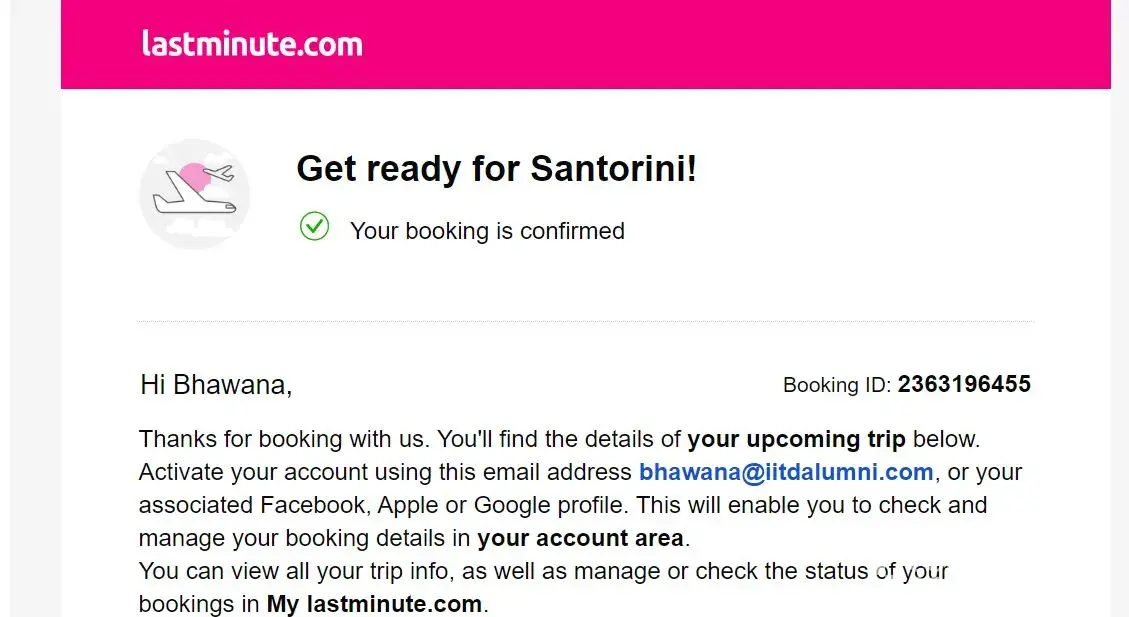The image size is (1129, 617).
Task: Click the "Hi Bhawana," greeting
Action: click(x=216, y=385)
